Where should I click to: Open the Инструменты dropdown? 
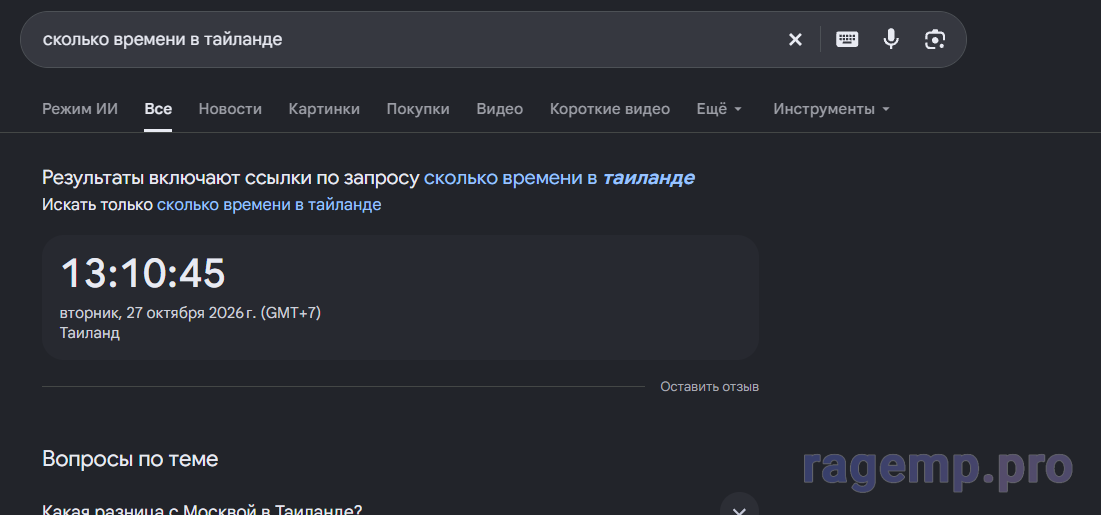point(831,109)
